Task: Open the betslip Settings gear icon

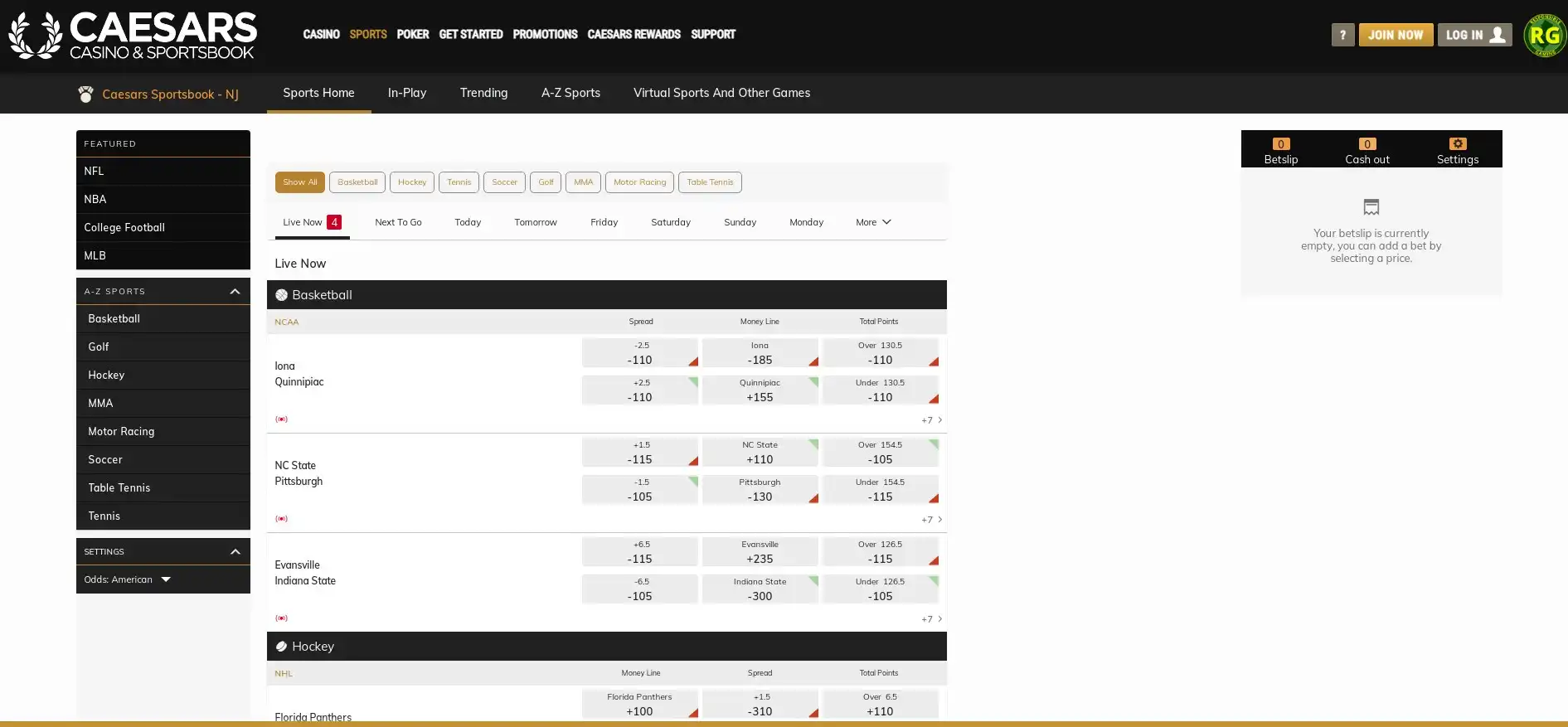Action: (1457, 144)
